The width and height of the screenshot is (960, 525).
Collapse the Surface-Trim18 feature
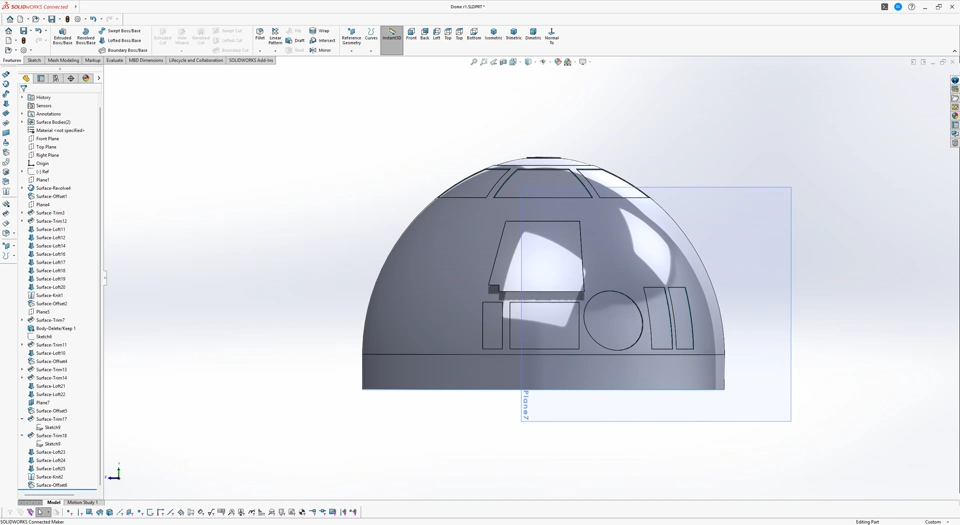point(22,436)
